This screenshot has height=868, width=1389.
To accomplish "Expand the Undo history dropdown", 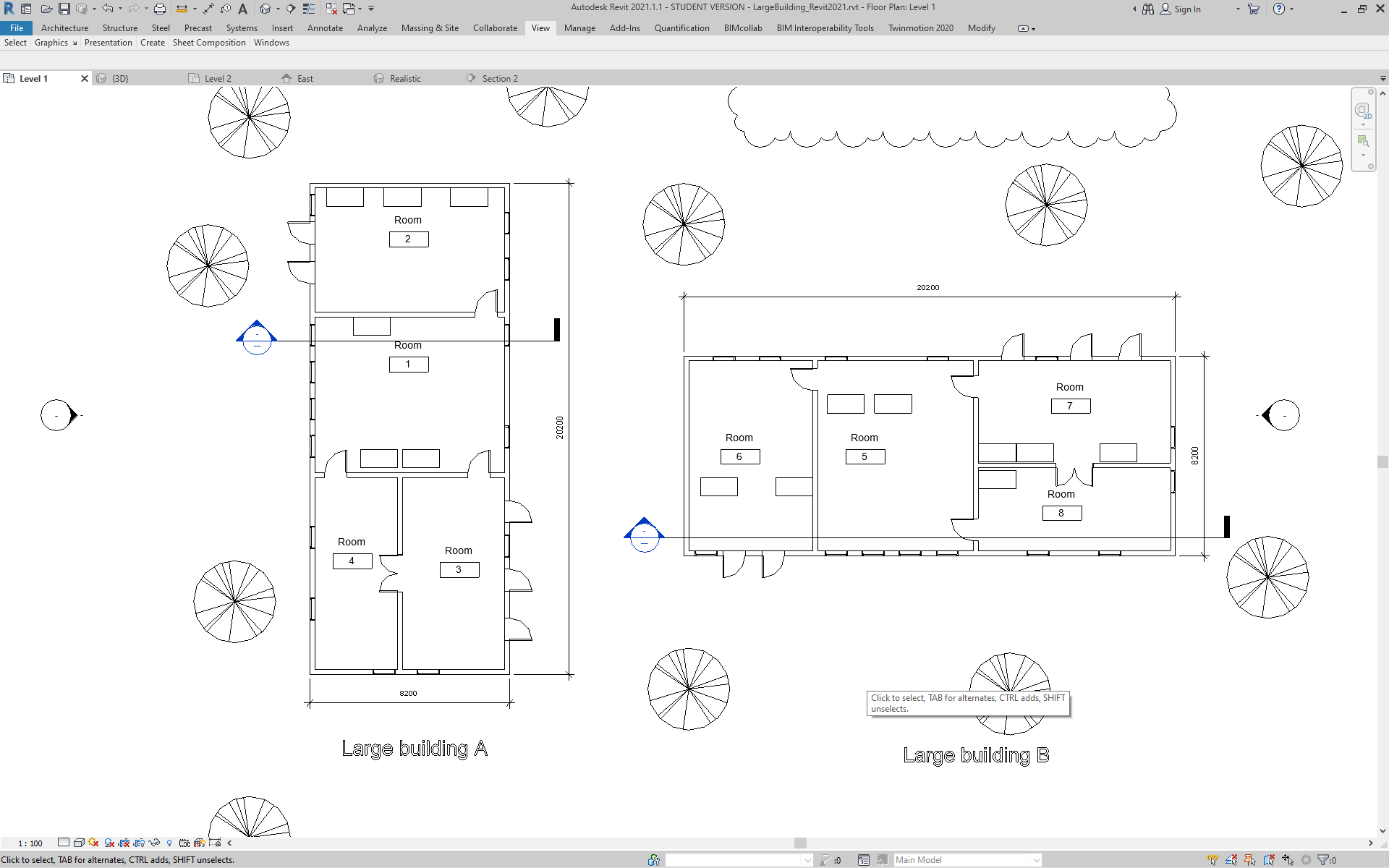I will [x=119, y=9].
